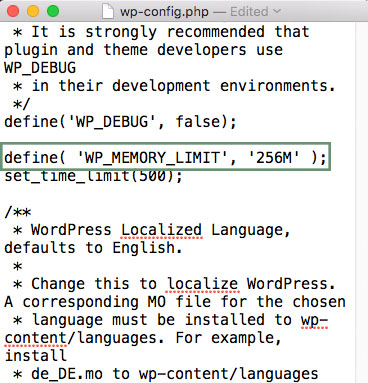This screenshot has height=383, width=368.
Task: Click the */ comment closing line
Action: click(x=21, y=104)
